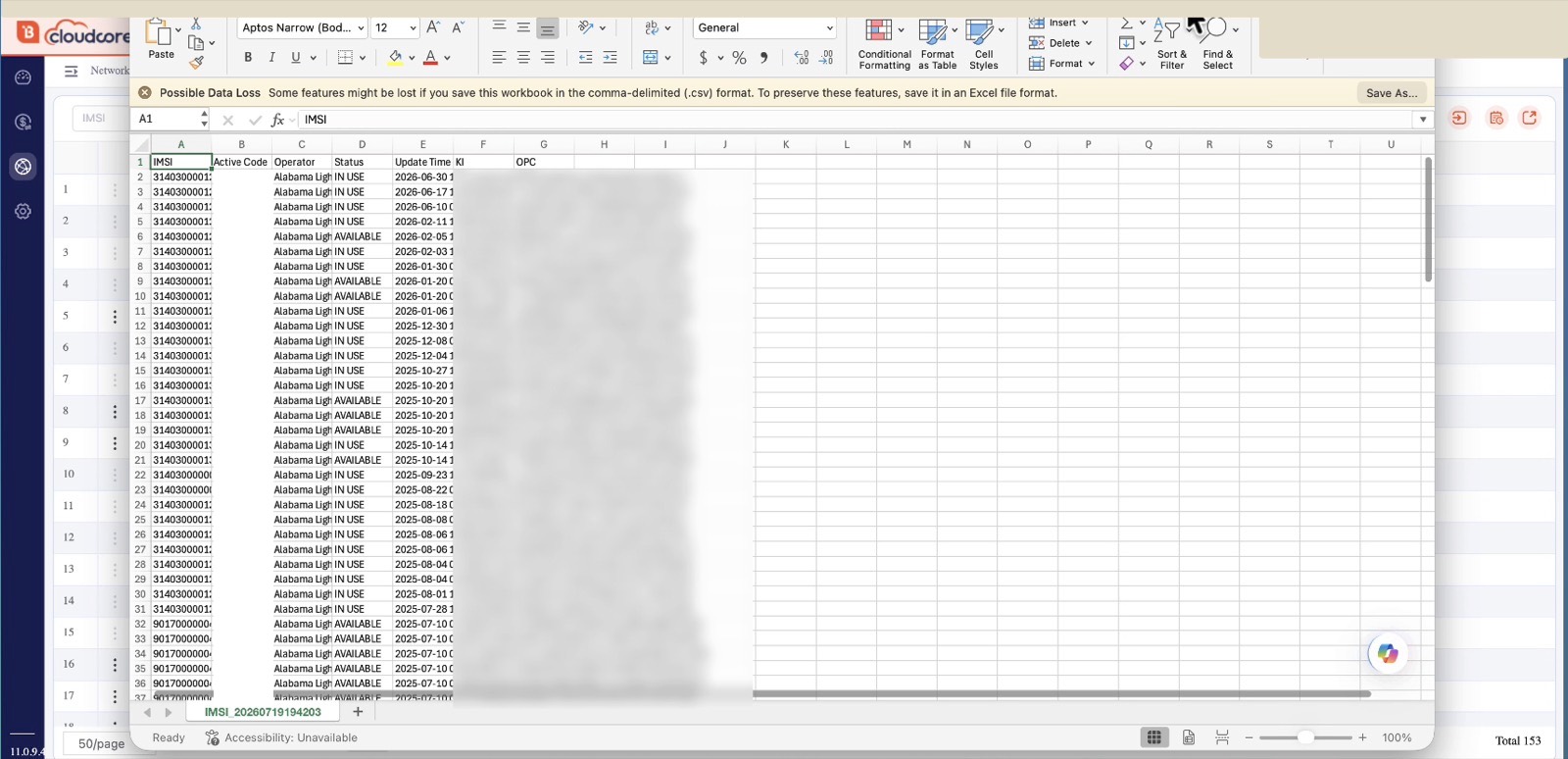The image size is (1568, 759).
Task: Click the vertical scrollbar thumb
Action: pyautogui.click(x=1428, y=220)
